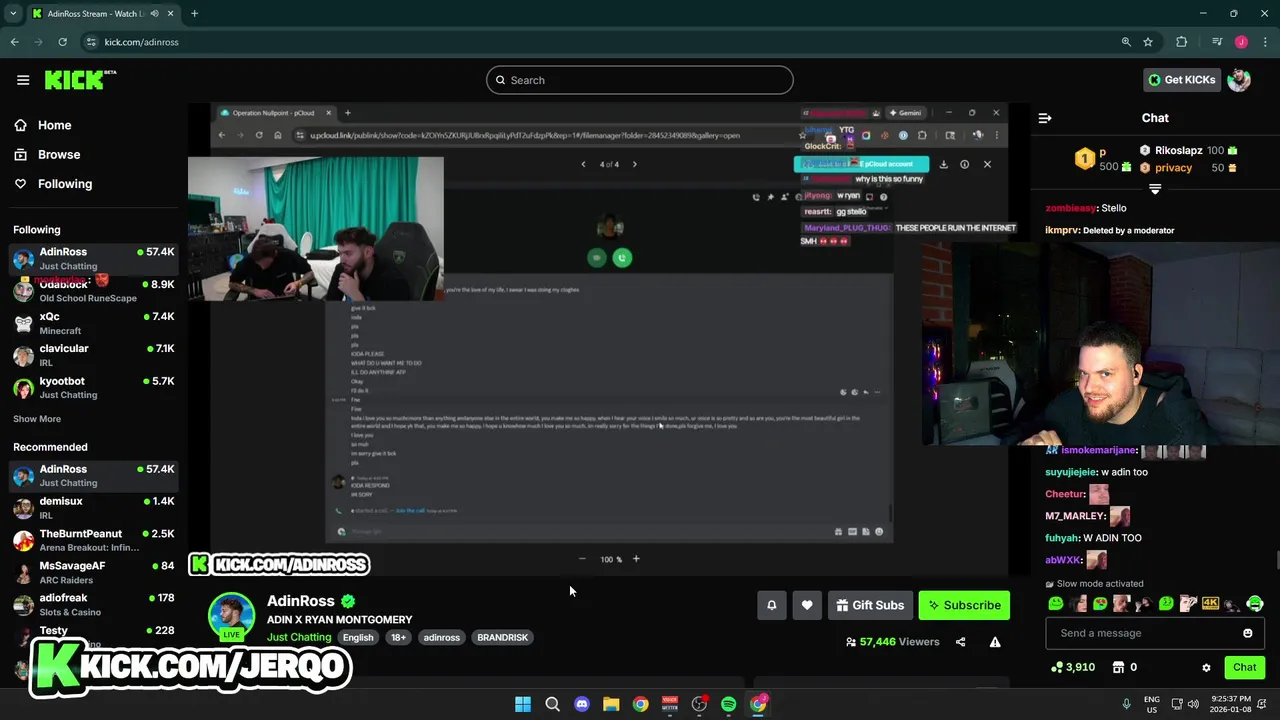Open a new Chrome tab
1280x720 pixels.
(194, 13)
